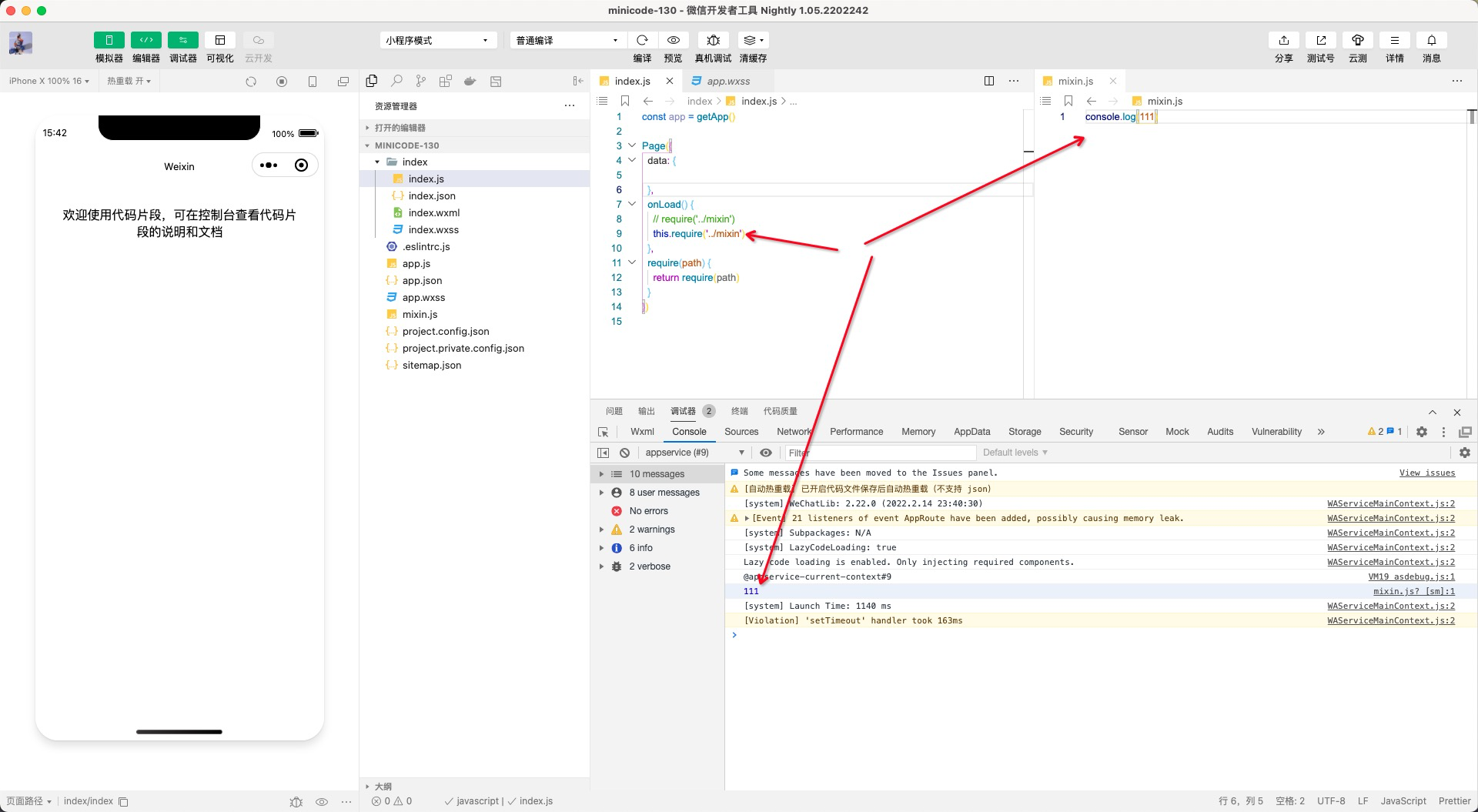Screen dimensions: 1478x812
Task: Open the Wxml devtools tab
Action: point(642,432)
